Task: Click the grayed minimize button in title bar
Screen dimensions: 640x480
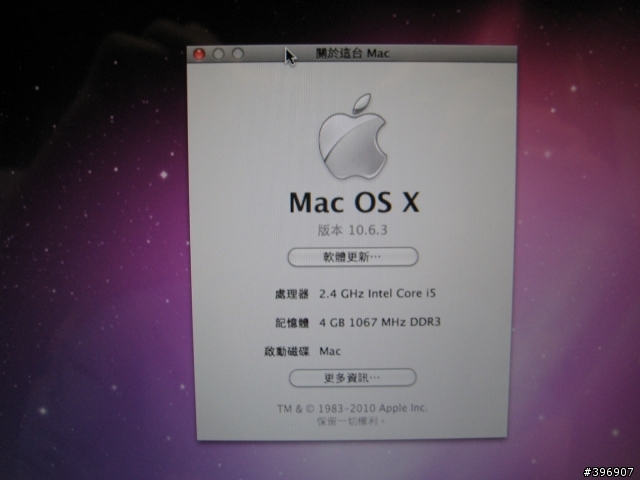Action: click(x=218, y=54)
